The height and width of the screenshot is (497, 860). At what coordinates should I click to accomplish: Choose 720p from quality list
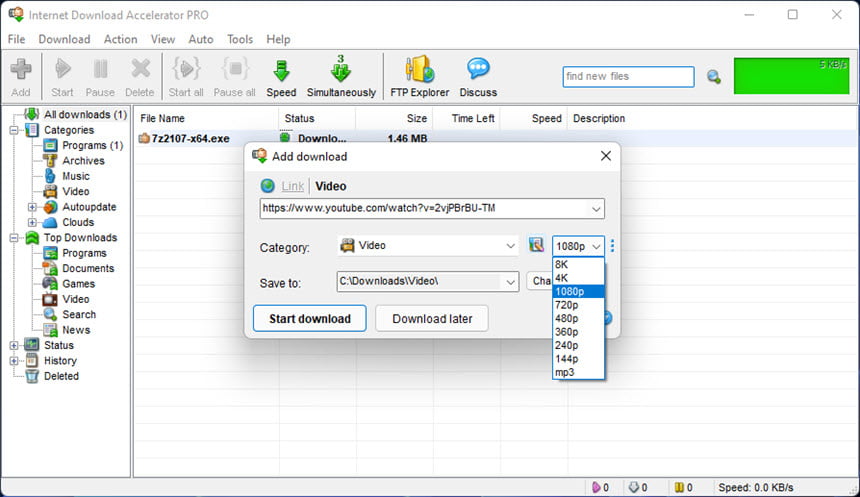pos(578,305)
